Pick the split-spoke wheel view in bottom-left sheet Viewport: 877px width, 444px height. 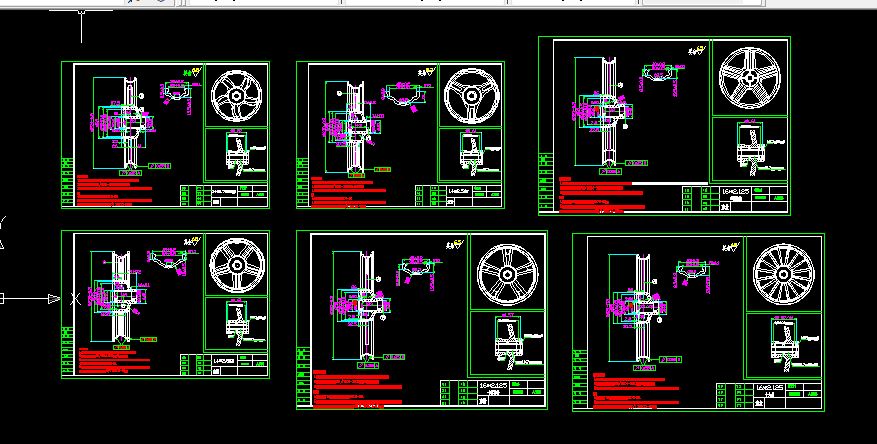(236, 265)
